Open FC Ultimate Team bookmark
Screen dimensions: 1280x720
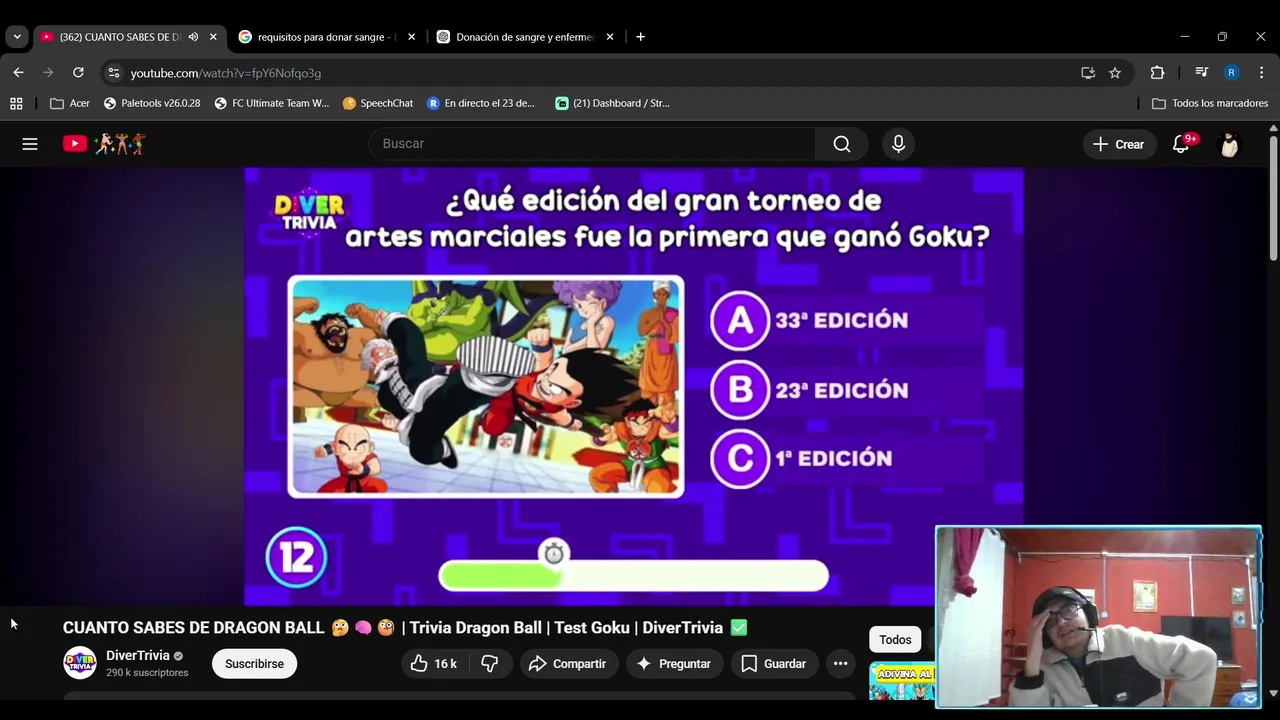[271, 103]
